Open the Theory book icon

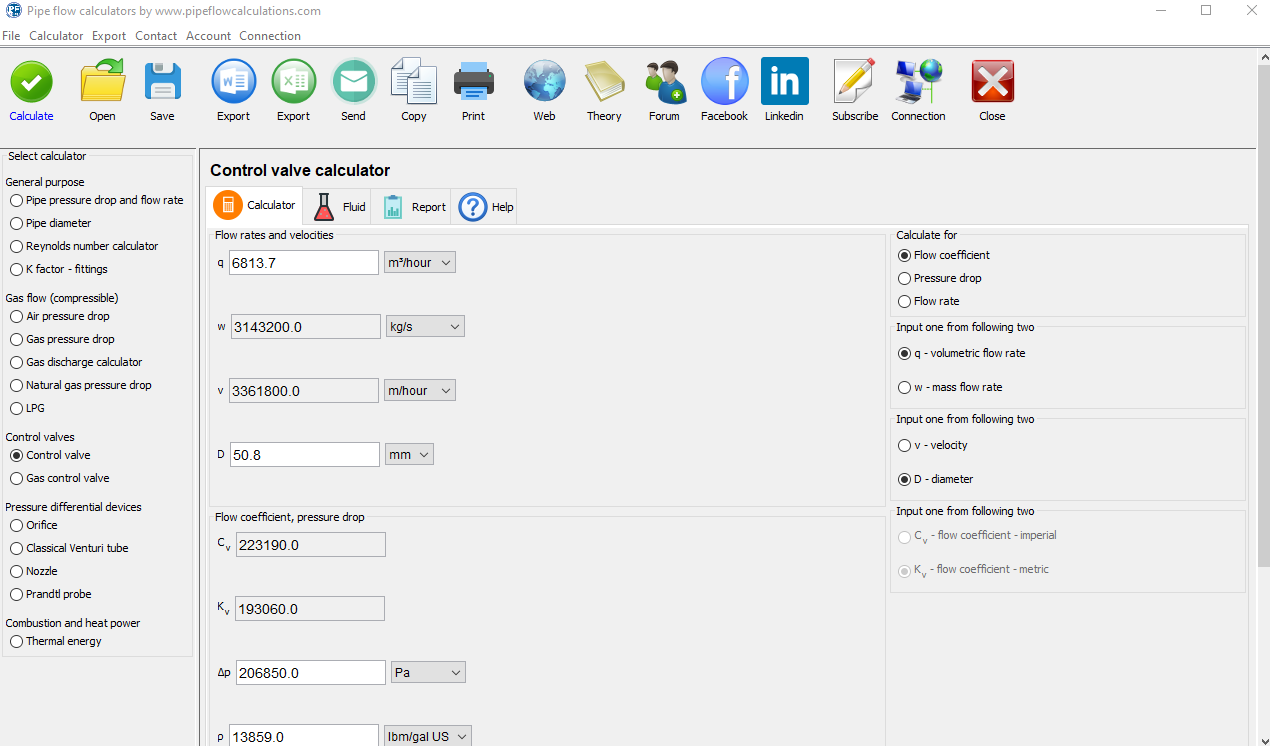(604, 82)
